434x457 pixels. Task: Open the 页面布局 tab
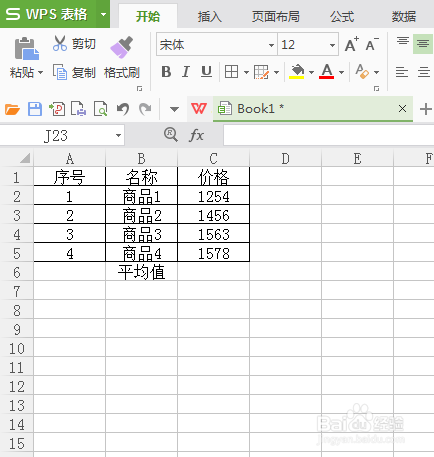click(275, 16)
